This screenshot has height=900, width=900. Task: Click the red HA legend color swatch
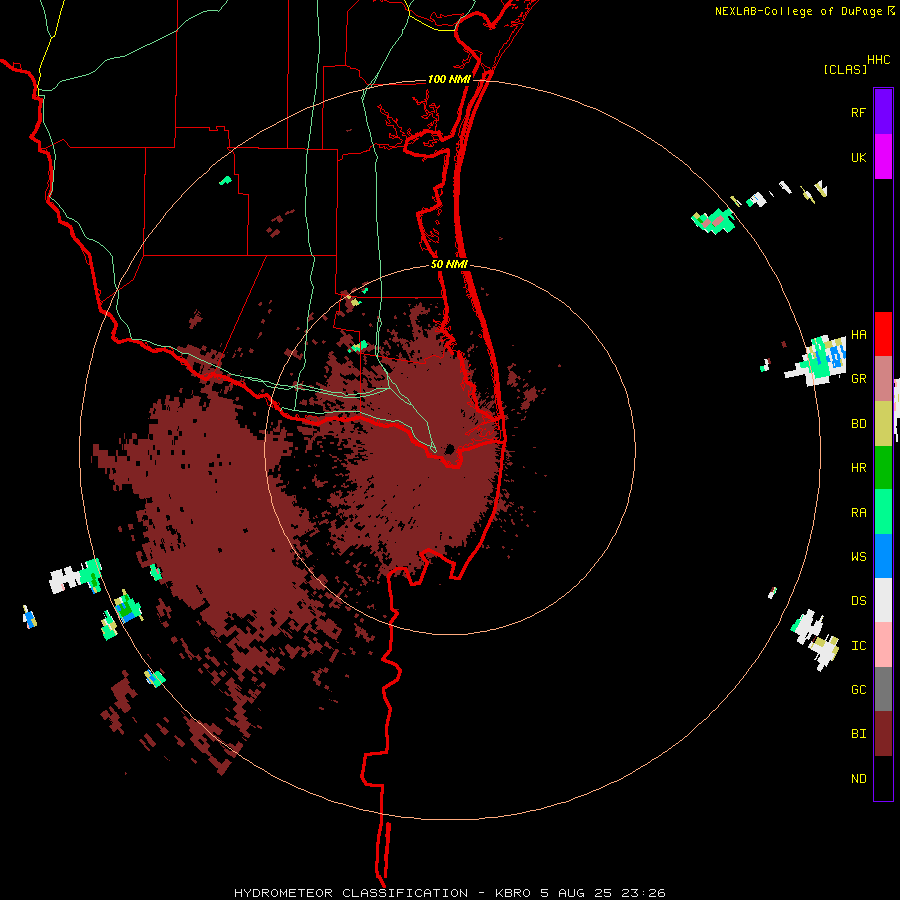(x=883, y=334)
